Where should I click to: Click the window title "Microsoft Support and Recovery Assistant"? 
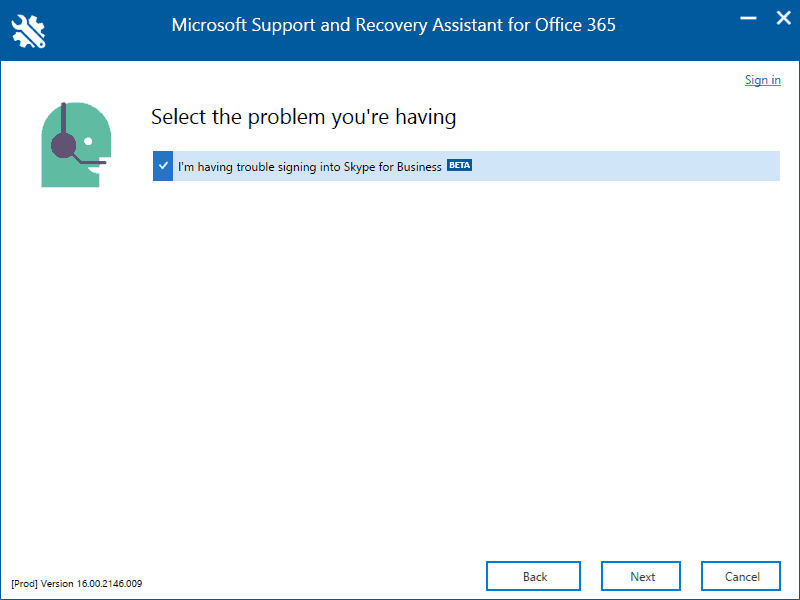coord(350,25)
